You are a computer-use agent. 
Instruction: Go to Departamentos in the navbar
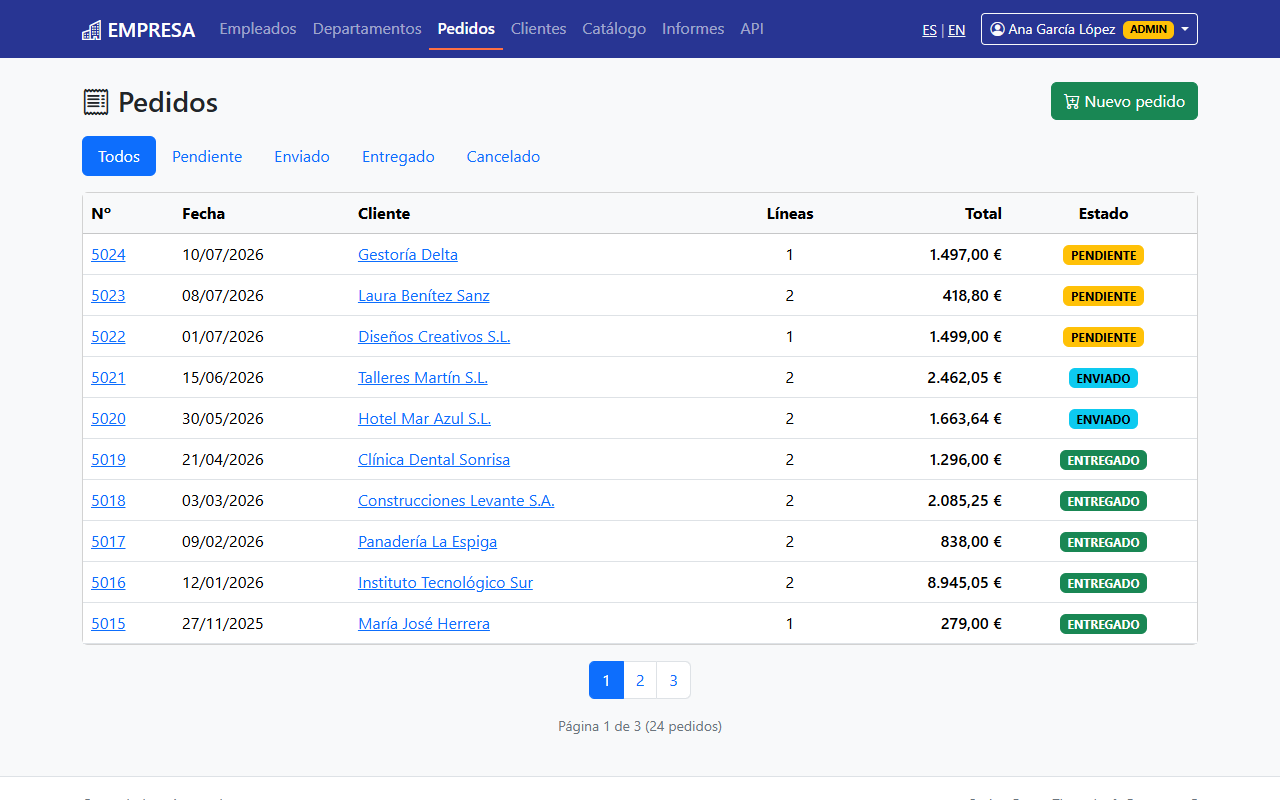pos(367,29)
